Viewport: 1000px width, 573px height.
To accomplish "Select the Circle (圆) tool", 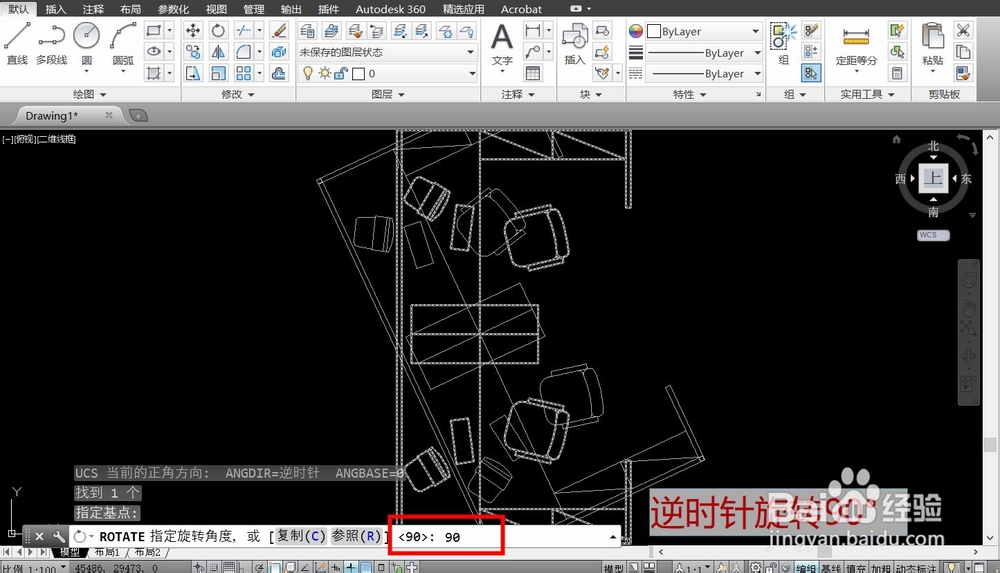I will click(86, 43).
